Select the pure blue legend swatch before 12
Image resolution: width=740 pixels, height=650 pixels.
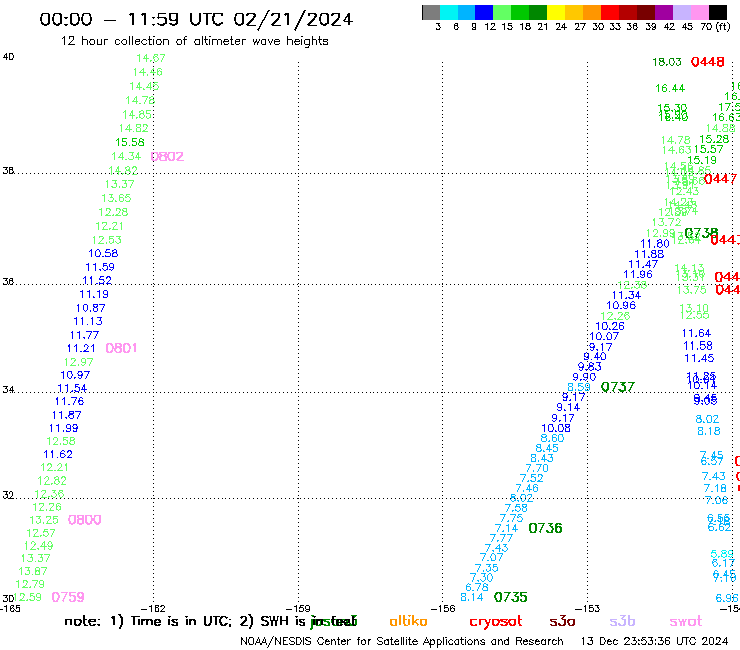pos(484,12)
